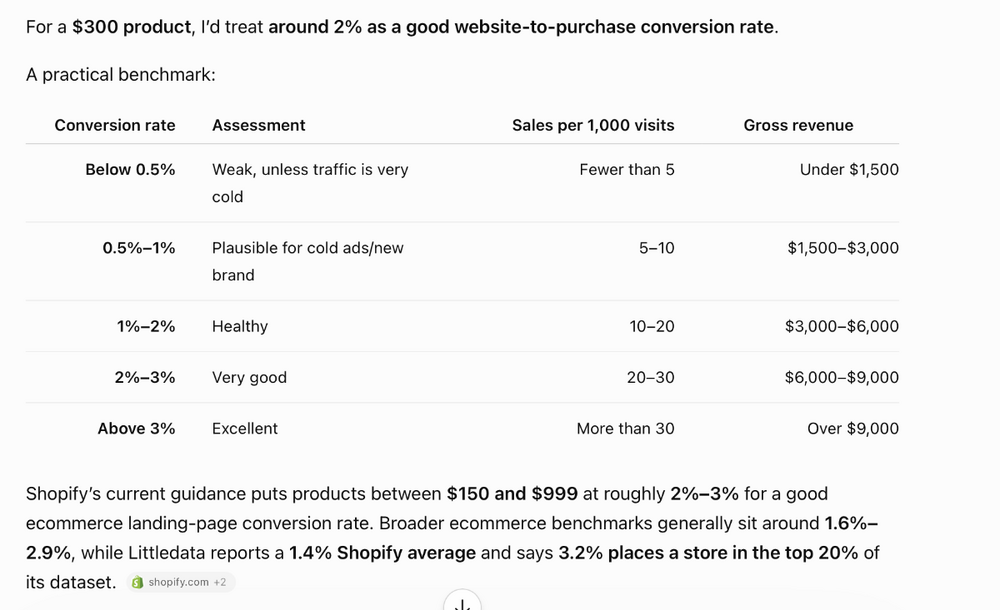Click the $6,000–$9,000 revenue cell

842,378
